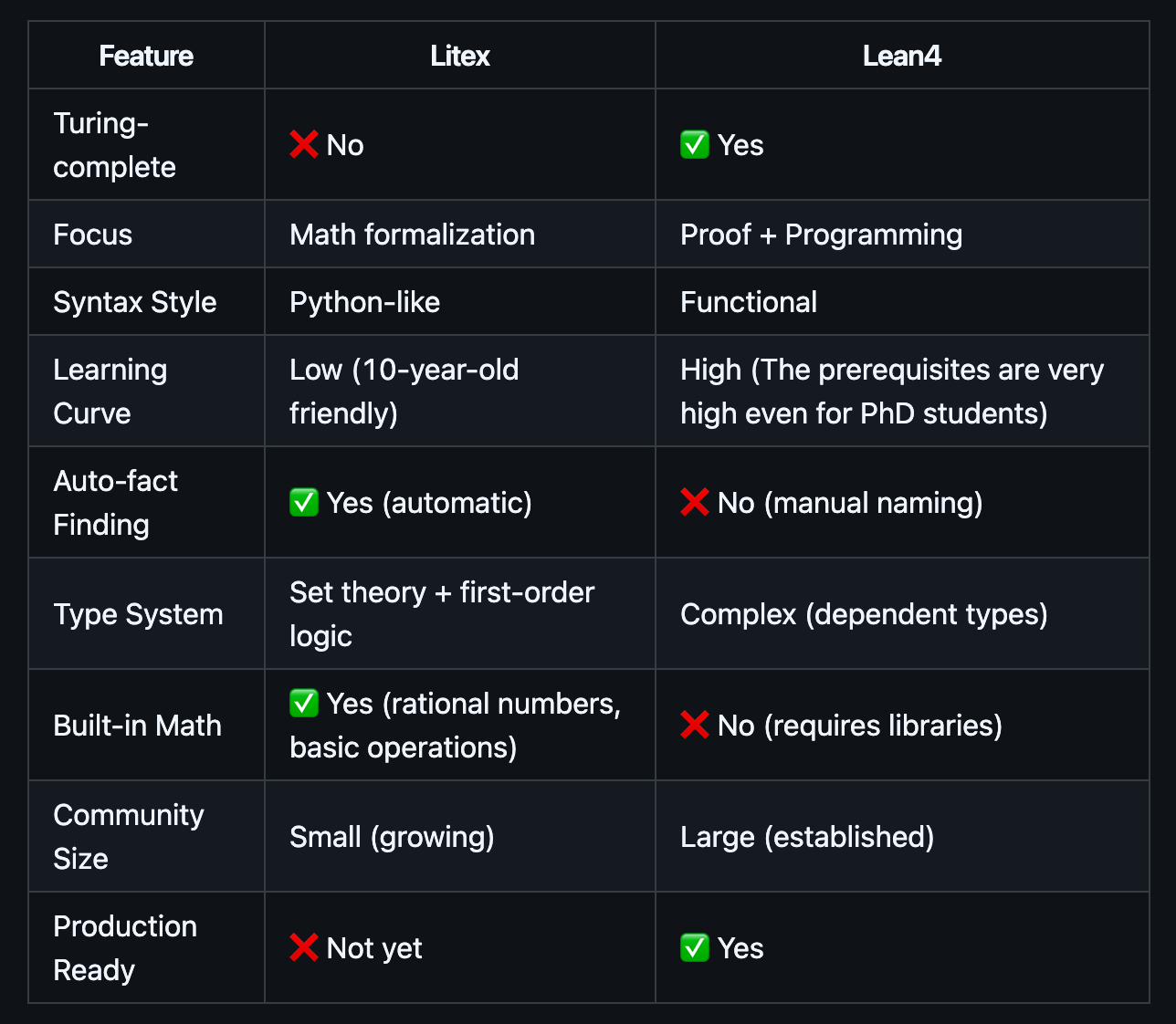This screenshot has width=1176, height=1024.
Task: Click the red X beside "No (requires libraries)"
Action: pyautogui.click(x=694, y=725)
